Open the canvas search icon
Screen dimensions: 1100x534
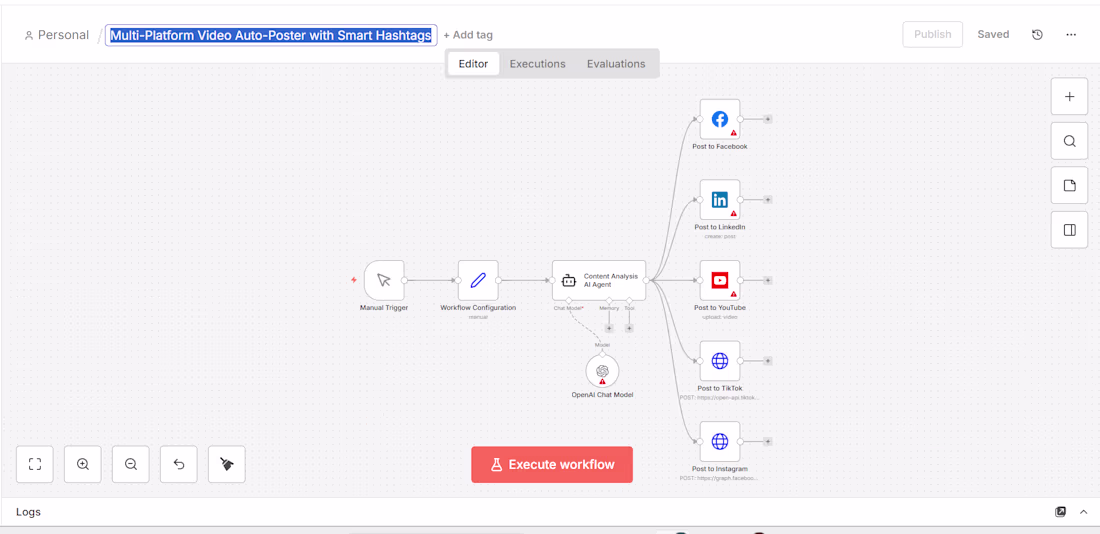coord(1069,141)
